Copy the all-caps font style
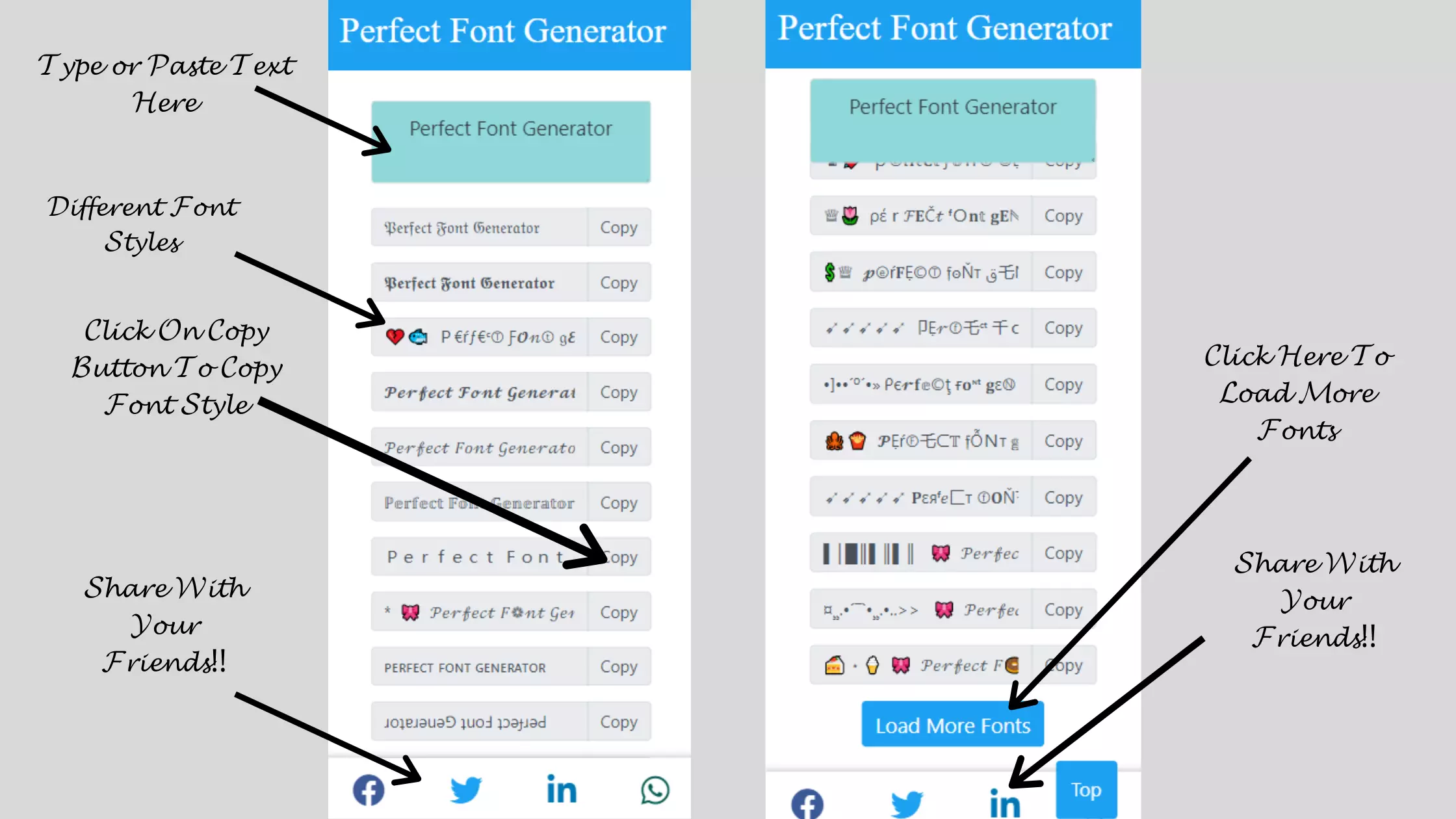1456x819 pixels. (618, 667)
